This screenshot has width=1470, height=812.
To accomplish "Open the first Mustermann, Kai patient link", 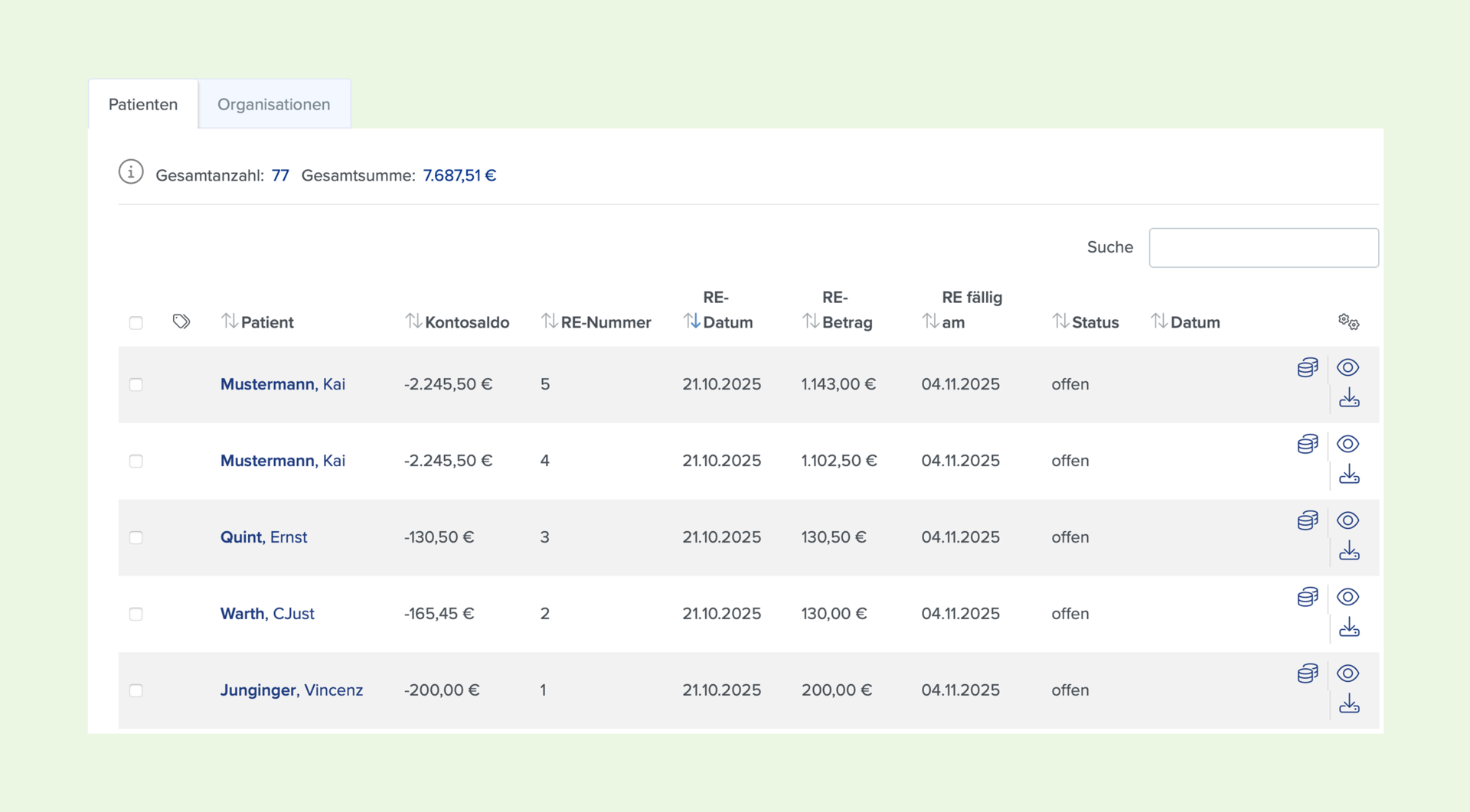I will tap(283, 384).
